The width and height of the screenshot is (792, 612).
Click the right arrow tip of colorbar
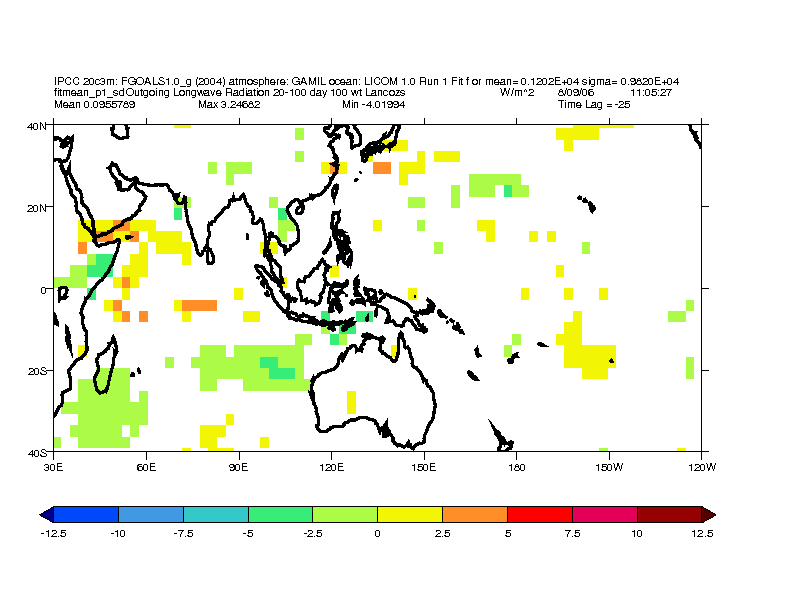coord(710,514)
